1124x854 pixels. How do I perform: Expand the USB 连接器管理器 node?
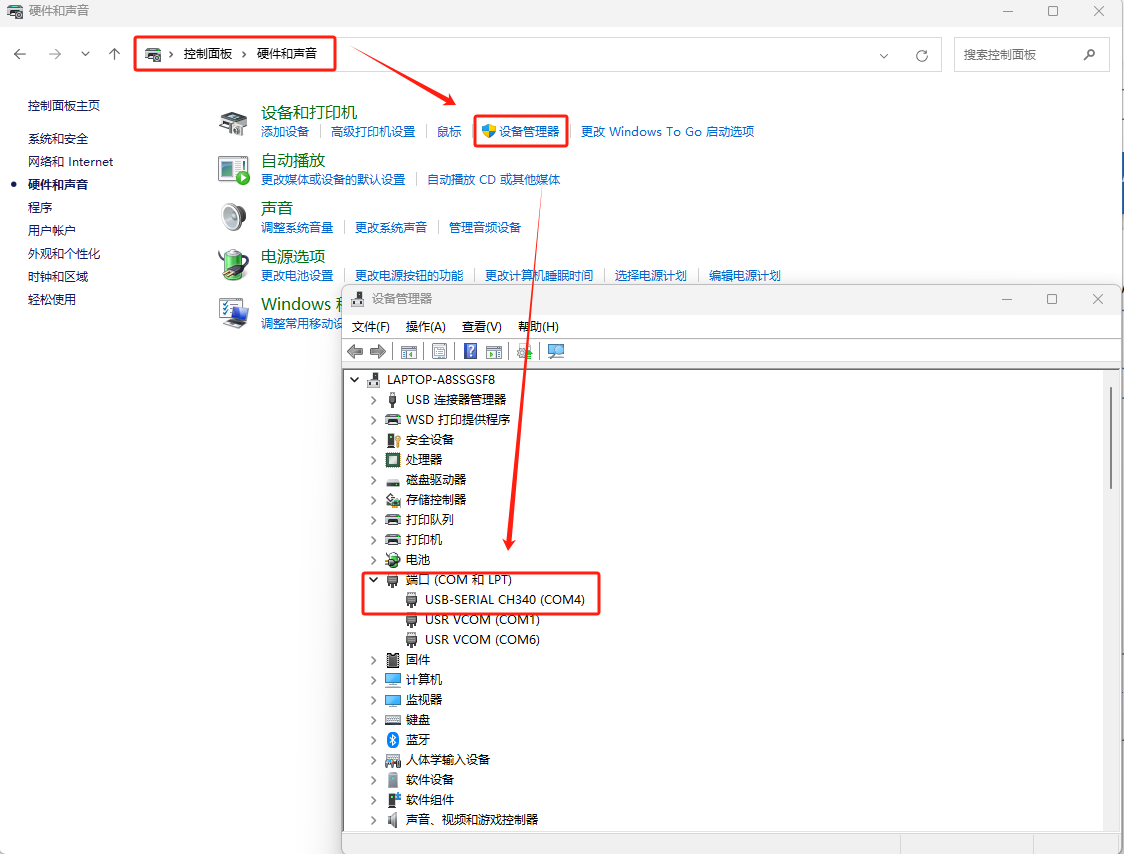[x=373, y=400]
